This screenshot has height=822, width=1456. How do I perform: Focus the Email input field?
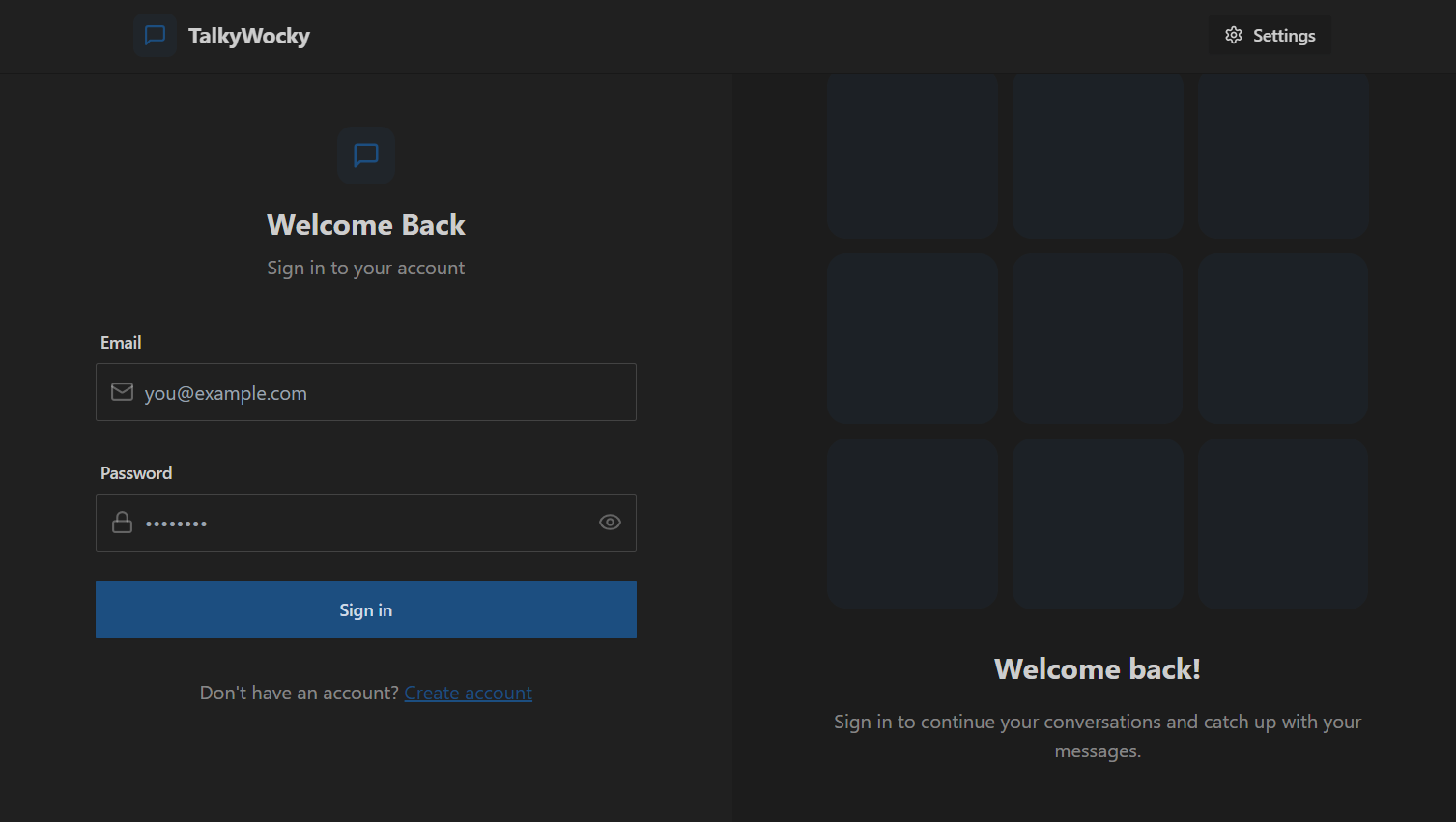coord(366,392)
